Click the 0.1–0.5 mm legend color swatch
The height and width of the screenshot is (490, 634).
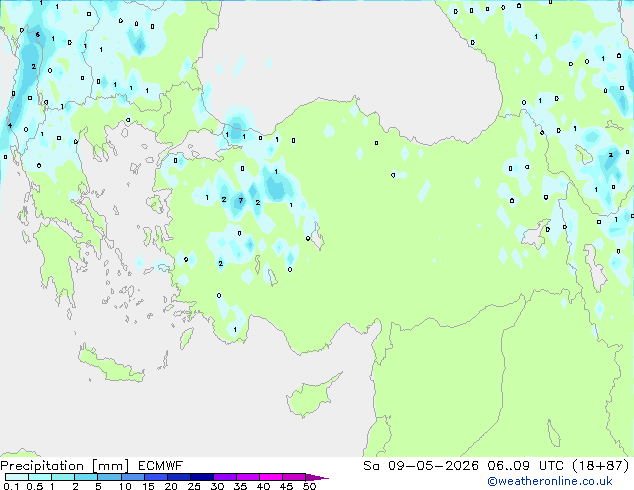(x=17, y=477)
